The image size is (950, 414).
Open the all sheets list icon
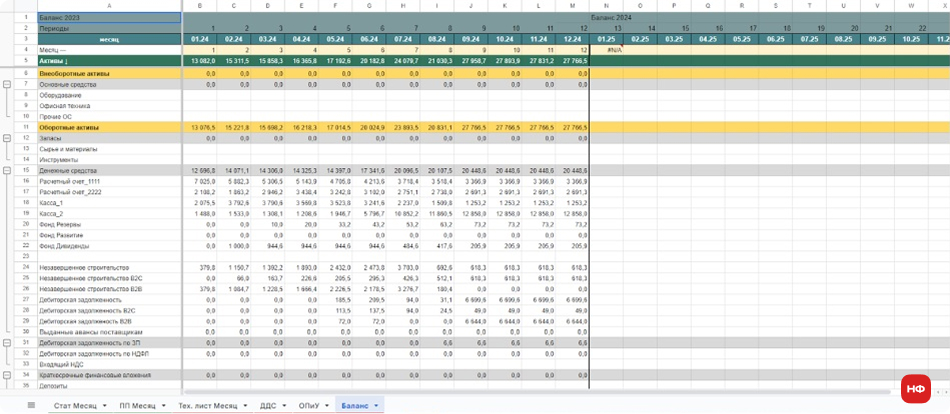(x=31, y=405)
